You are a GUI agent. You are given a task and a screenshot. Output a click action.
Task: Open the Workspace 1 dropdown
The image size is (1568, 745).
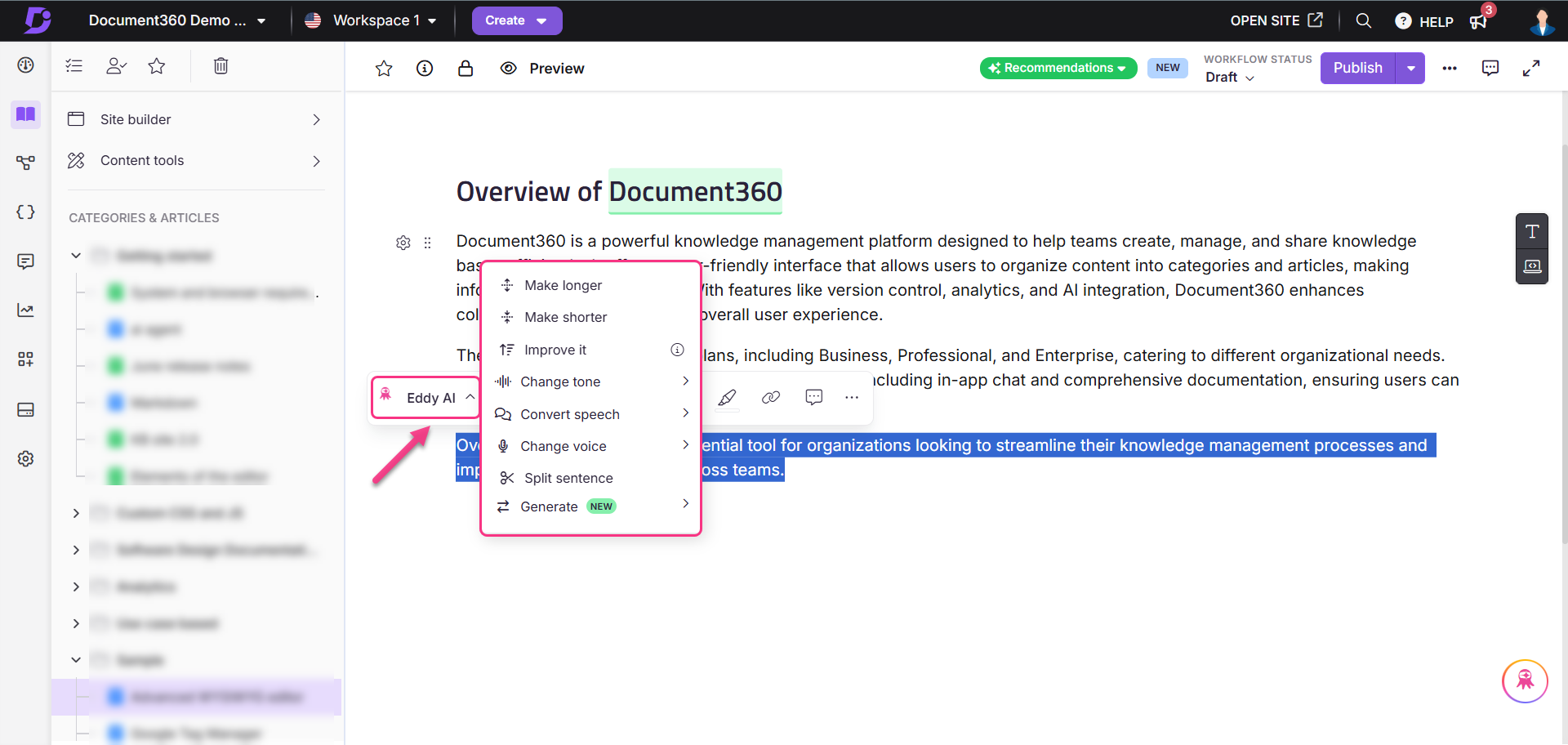click(x=371, y=20)
